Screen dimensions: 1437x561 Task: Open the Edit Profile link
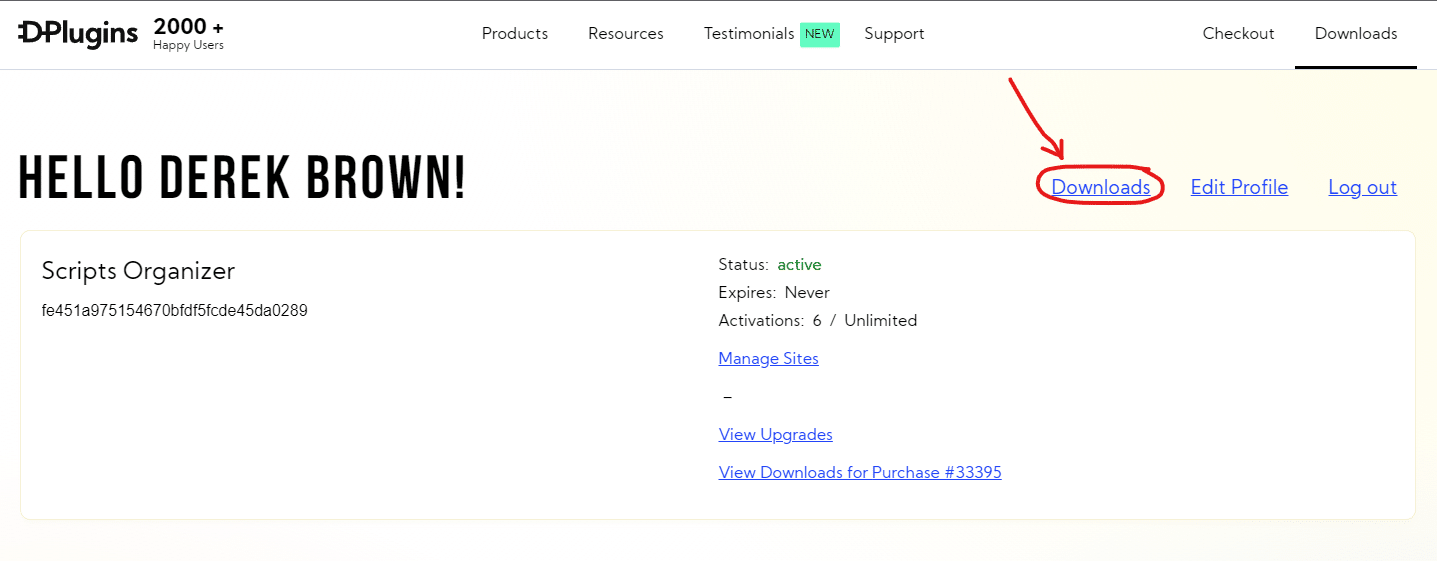click(1239, 187)
